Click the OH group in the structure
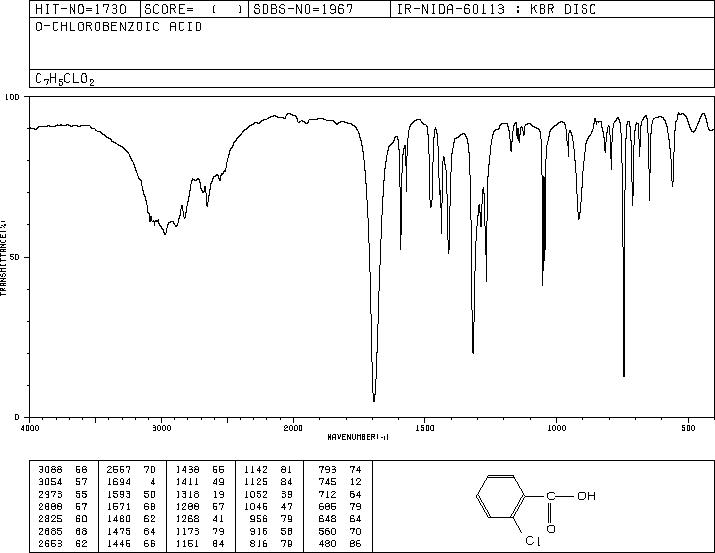This screenshot has width=715, height=553. (x=586, y=496)
